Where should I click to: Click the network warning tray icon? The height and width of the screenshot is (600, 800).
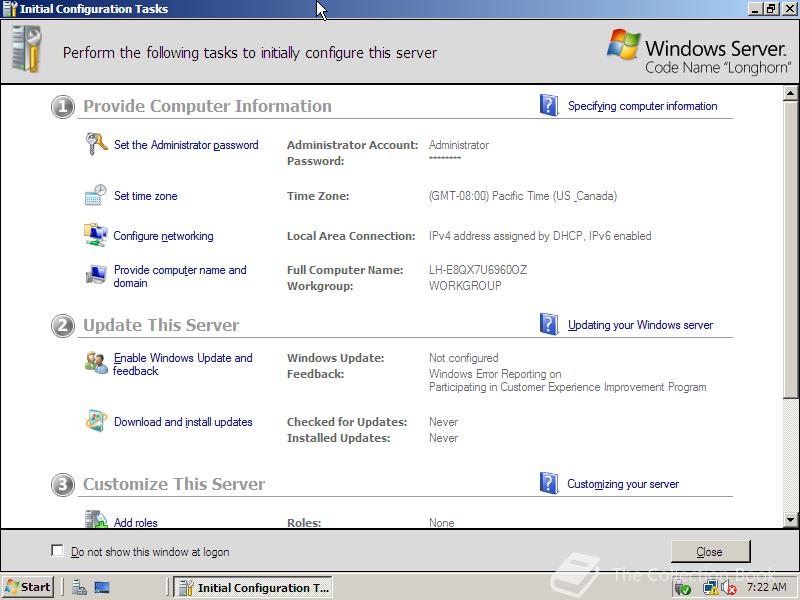pyautogui.click(x=710, y=588)
